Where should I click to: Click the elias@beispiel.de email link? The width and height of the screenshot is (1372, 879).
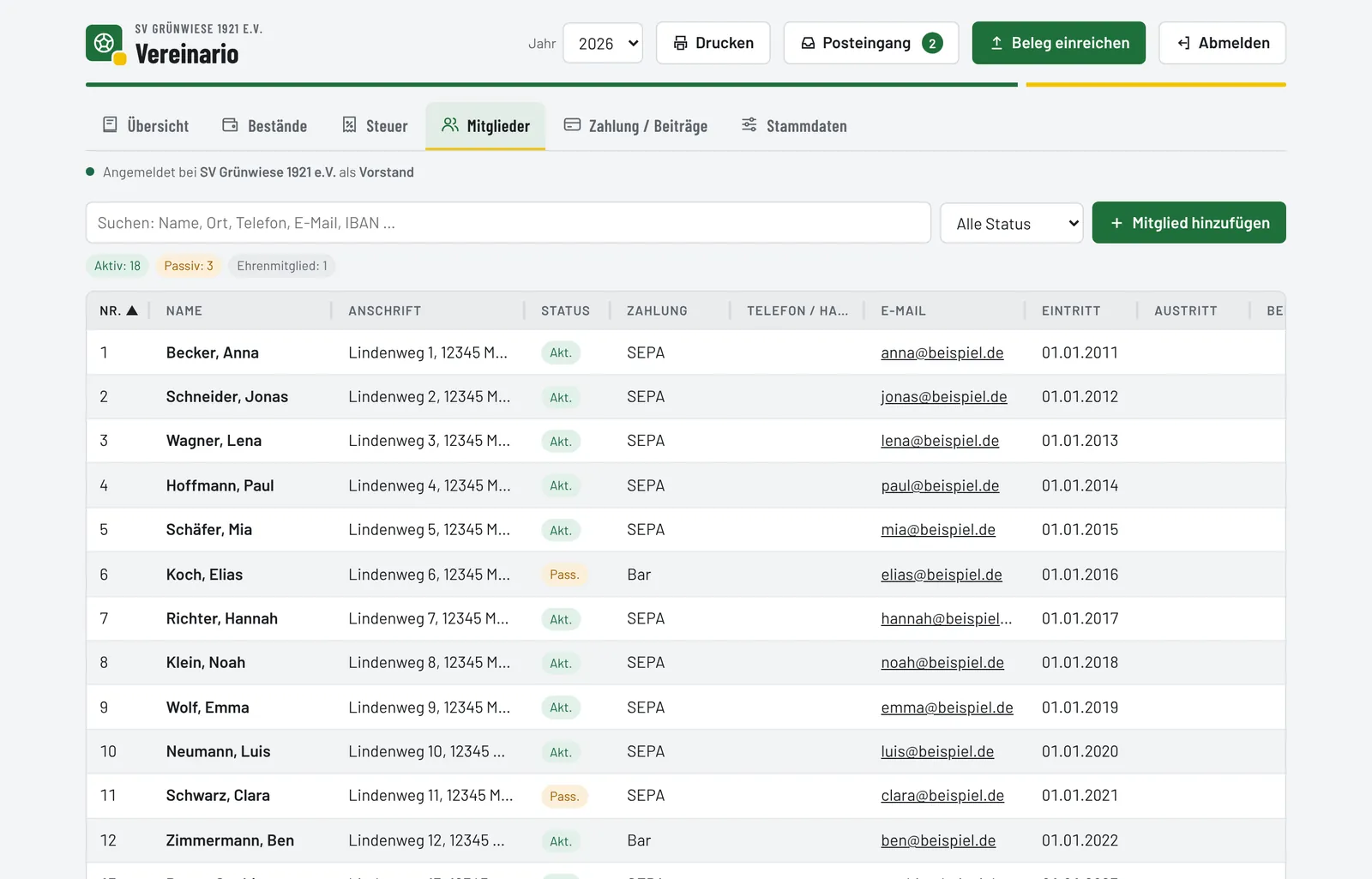pyautogui.click(x=941, y=575)
